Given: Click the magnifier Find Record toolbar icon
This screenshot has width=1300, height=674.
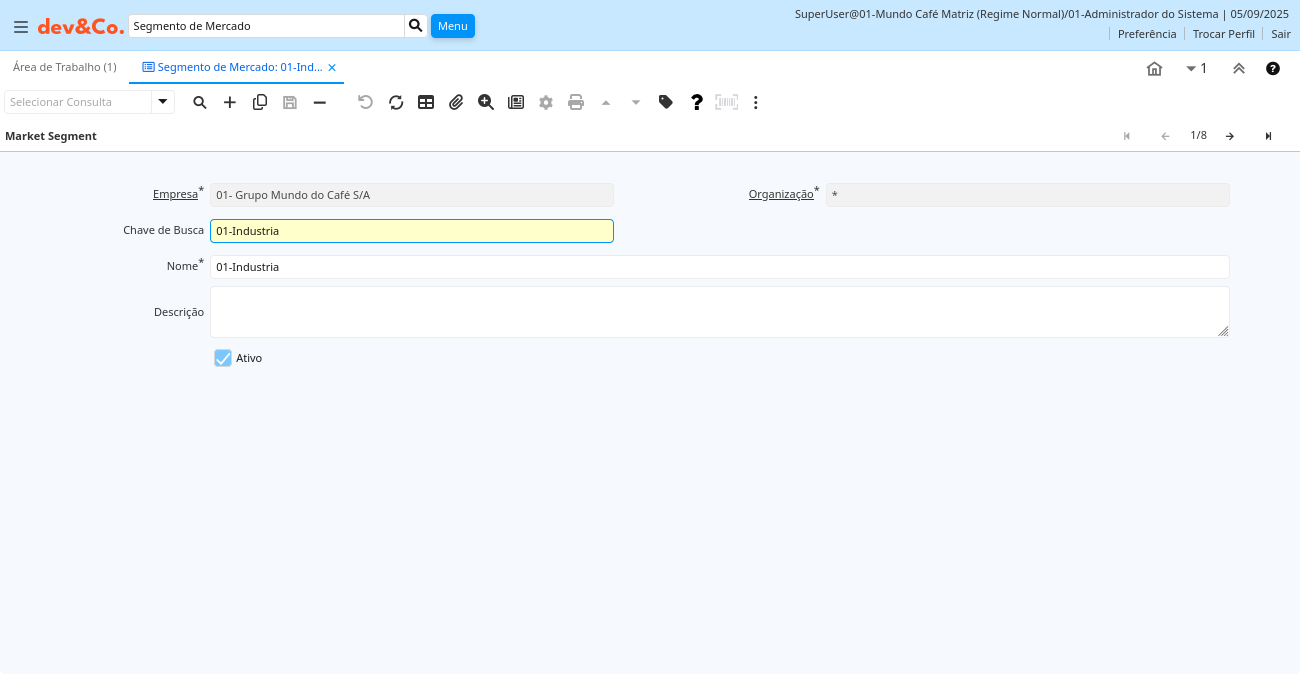Looking at the screenshot, I should pyautogui.click(x=200, y=102).
